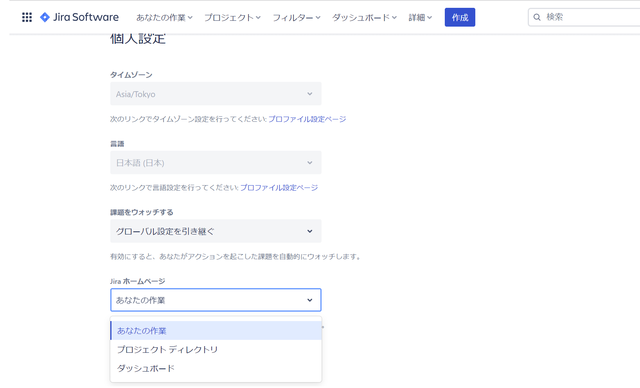The width and height of the screenshot is (640, 388).
Task: Open the 課題をウォッチする select box
Action: 216,231
